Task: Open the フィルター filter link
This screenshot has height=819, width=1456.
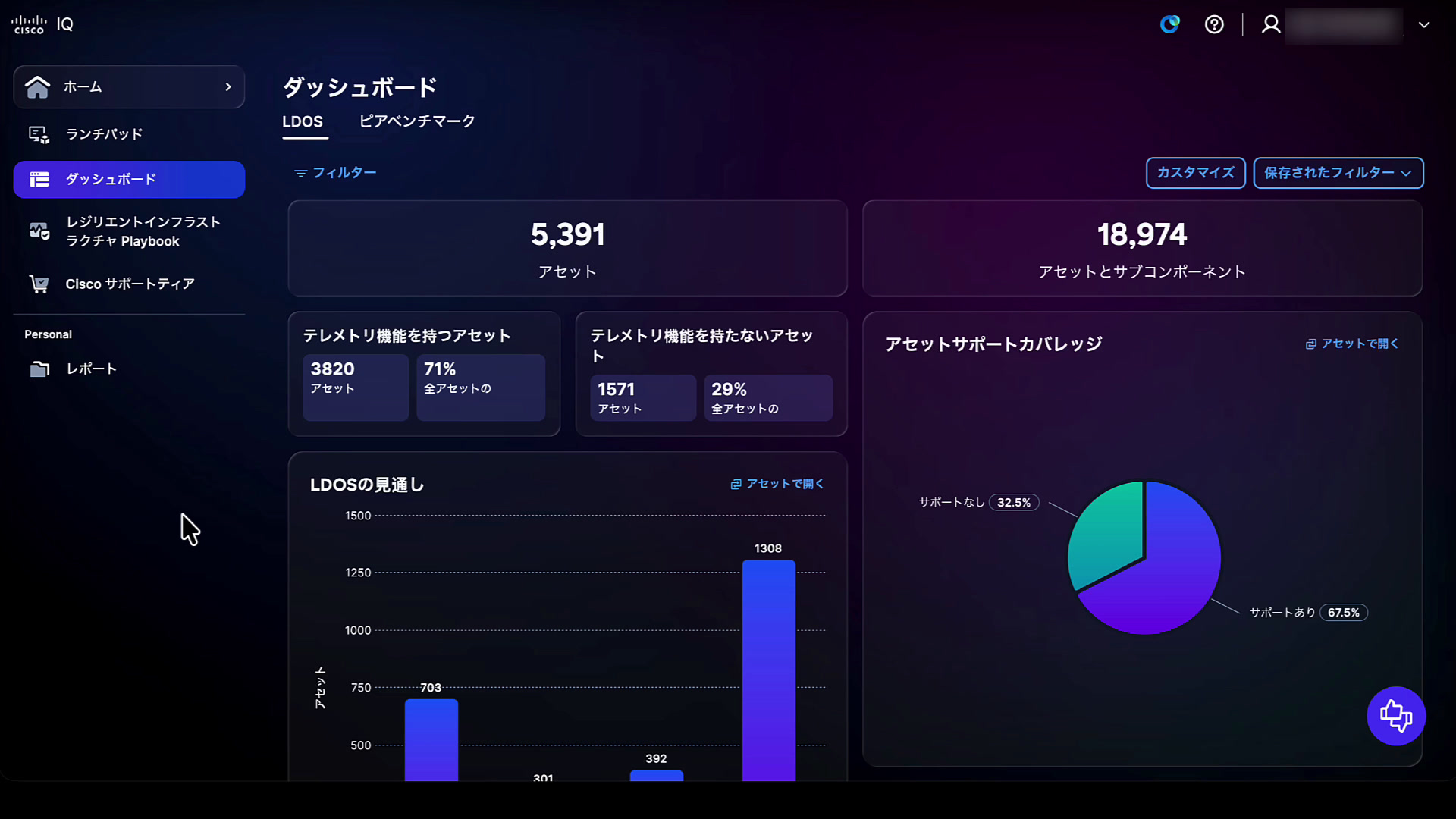Action: point(335,173)
